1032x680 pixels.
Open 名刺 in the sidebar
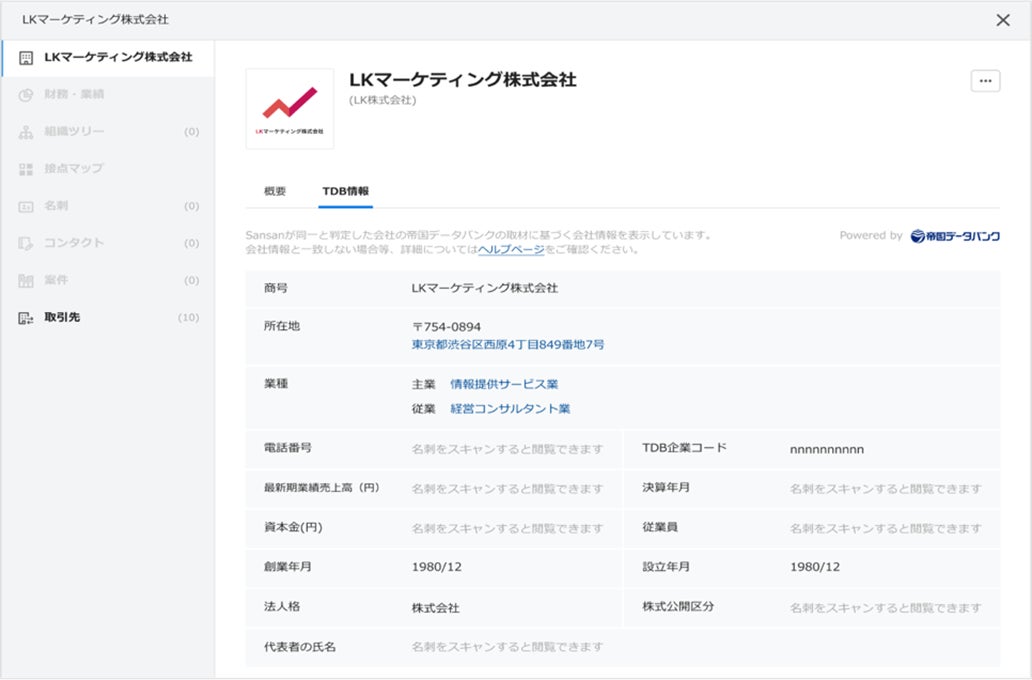[x=107, y=206]
